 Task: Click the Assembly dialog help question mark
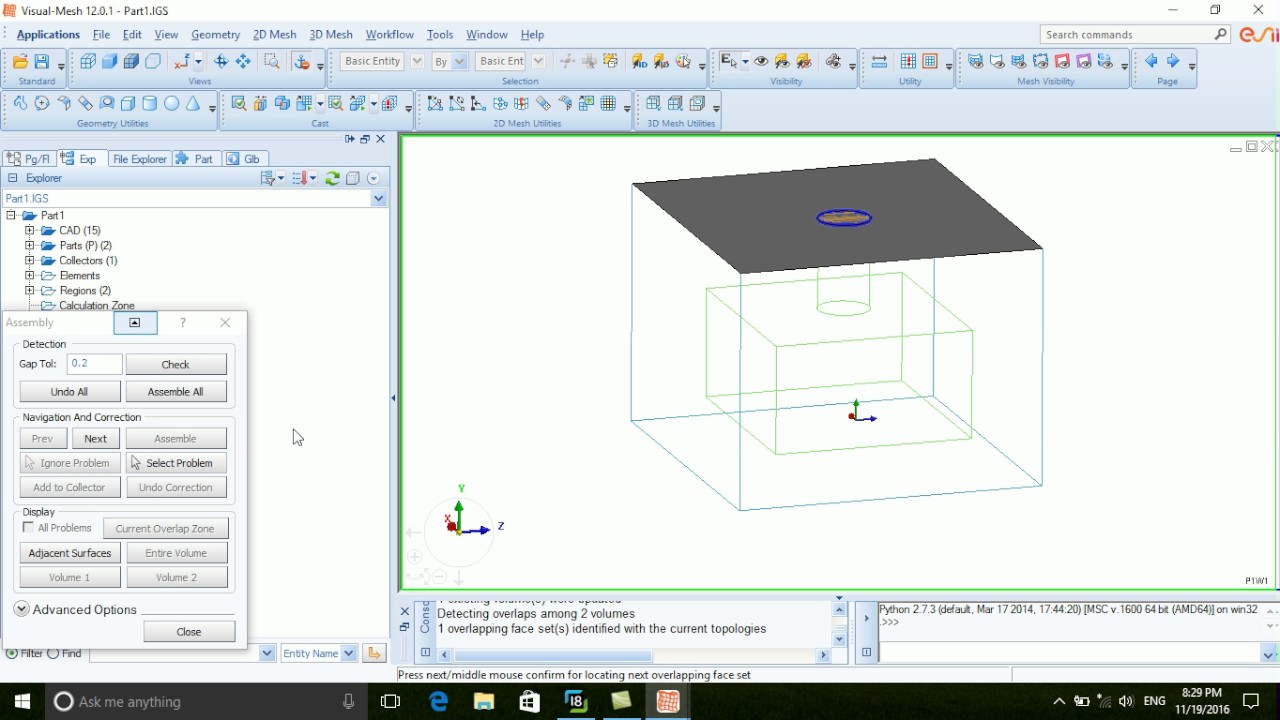pos(182,322)
